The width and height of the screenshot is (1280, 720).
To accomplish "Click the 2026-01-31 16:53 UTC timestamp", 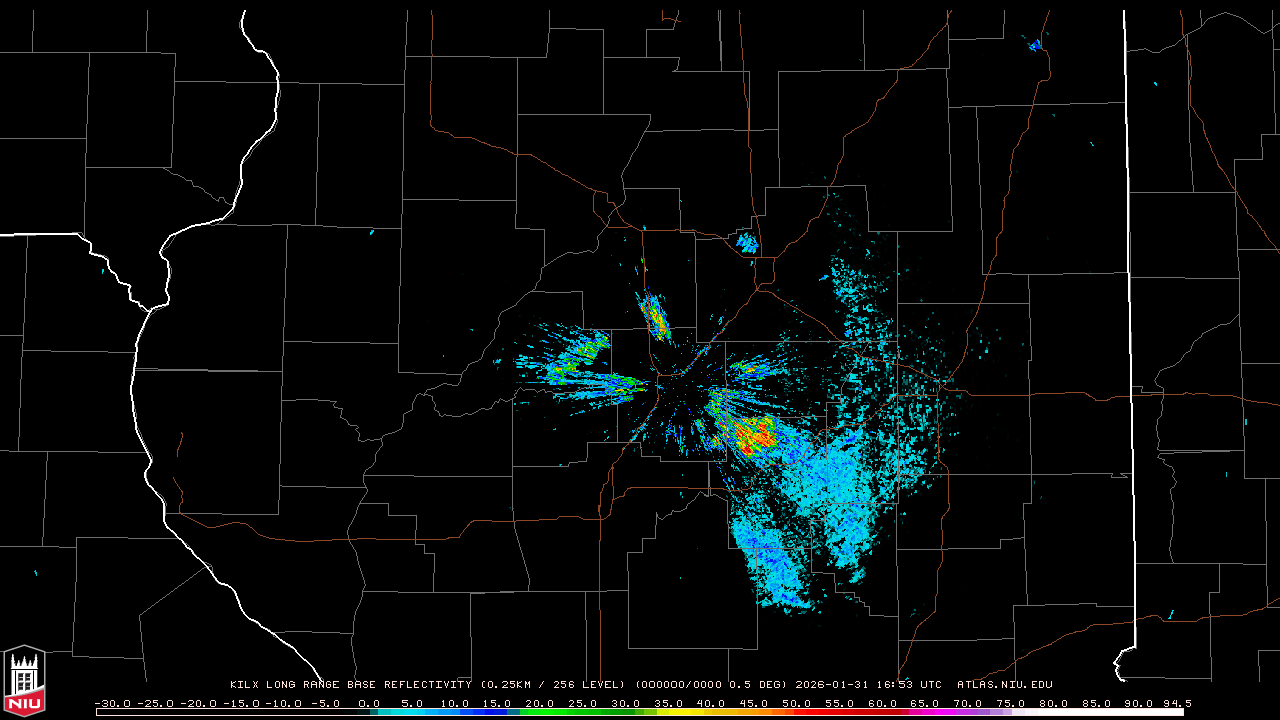I will point(868,685).
